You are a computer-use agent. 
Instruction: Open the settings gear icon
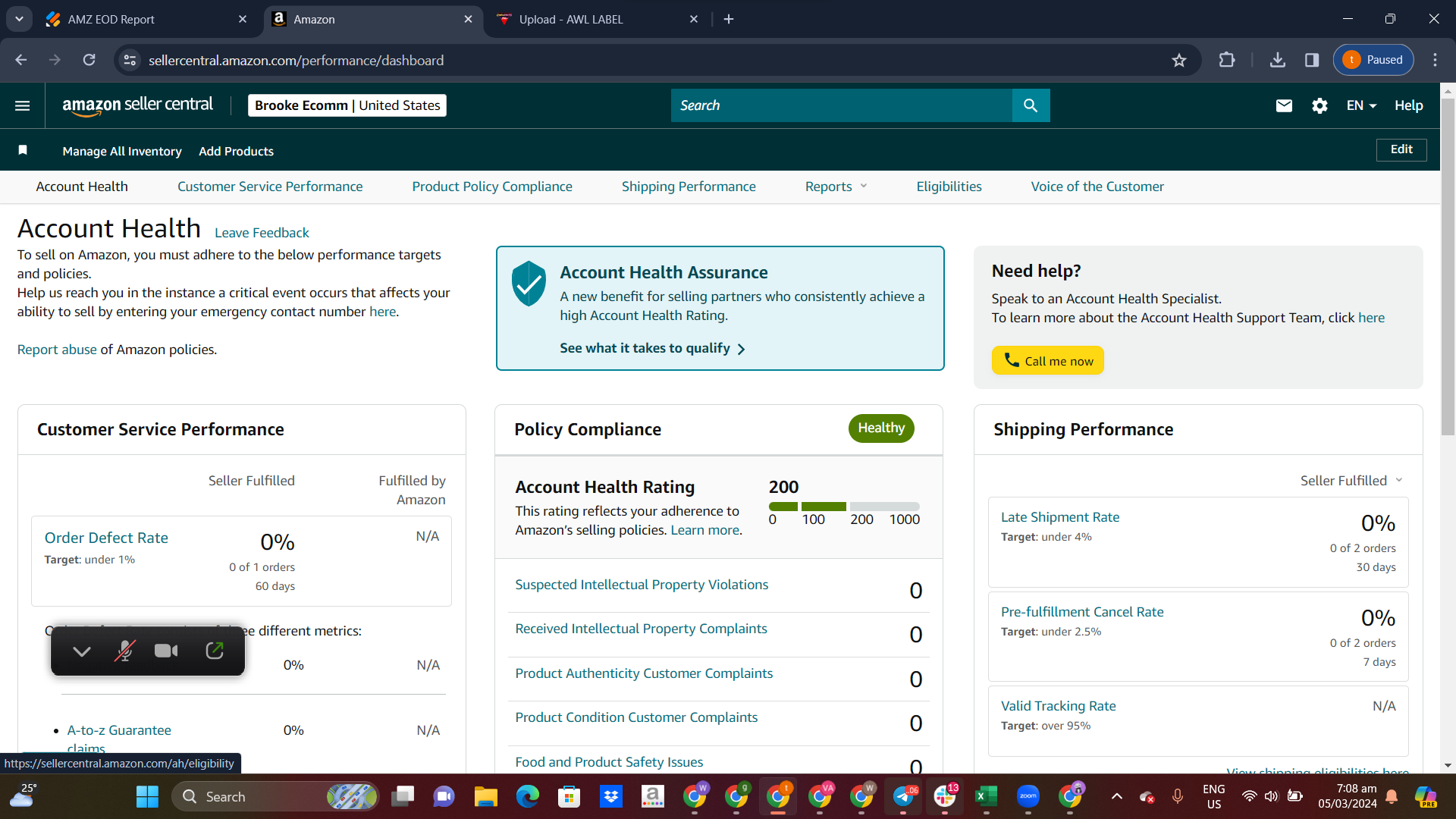pos(1319,105)
